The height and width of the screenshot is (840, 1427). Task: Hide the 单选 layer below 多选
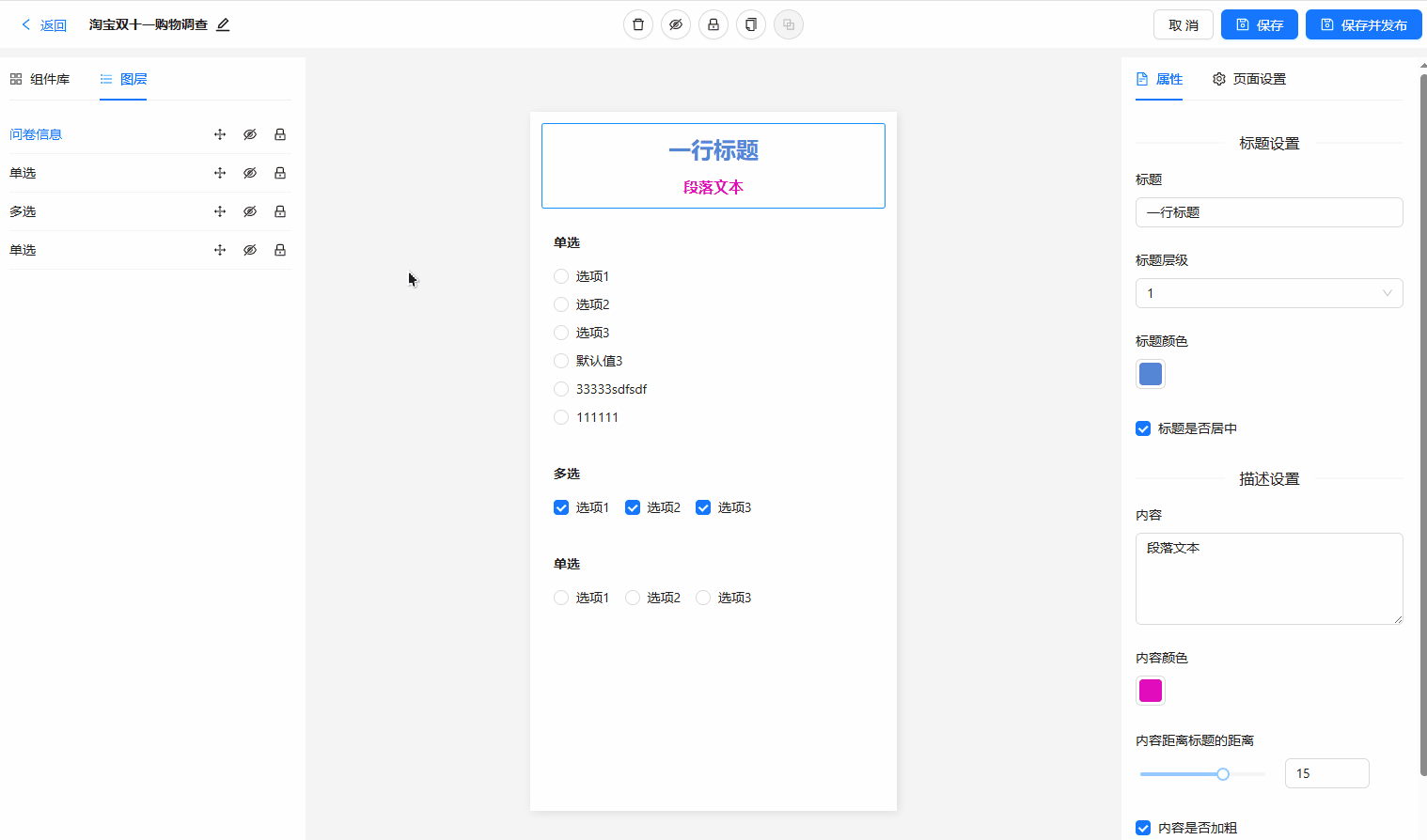coord(250,250)
